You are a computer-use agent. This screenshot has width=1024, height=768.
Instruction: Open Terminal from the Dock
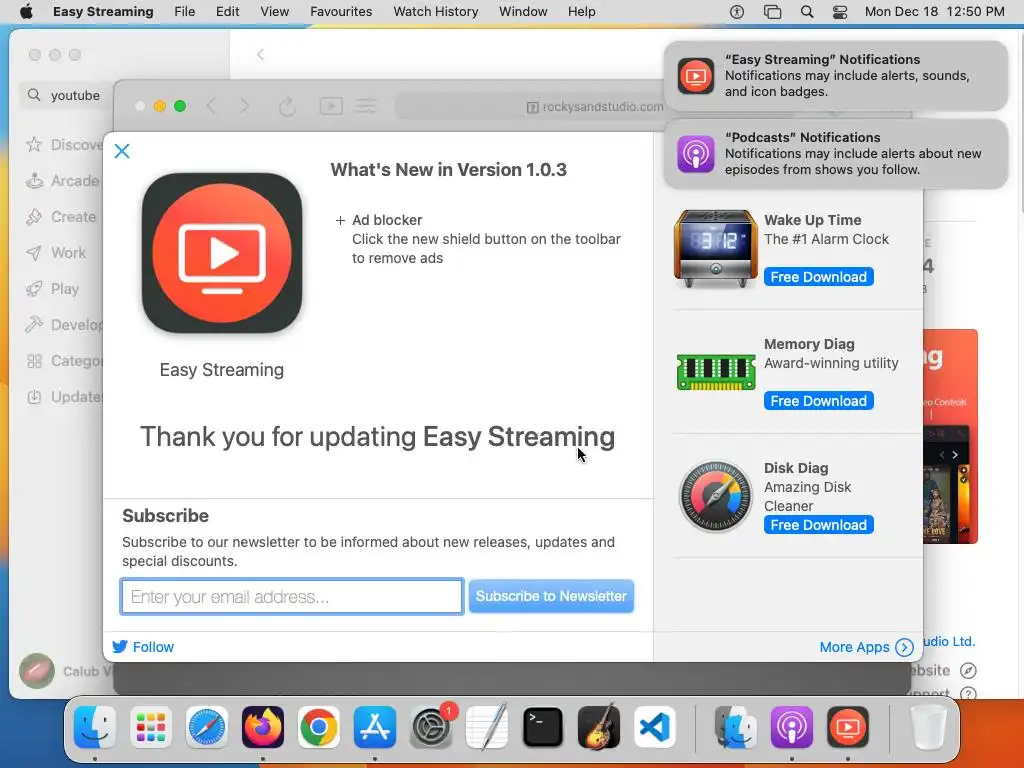543,727
